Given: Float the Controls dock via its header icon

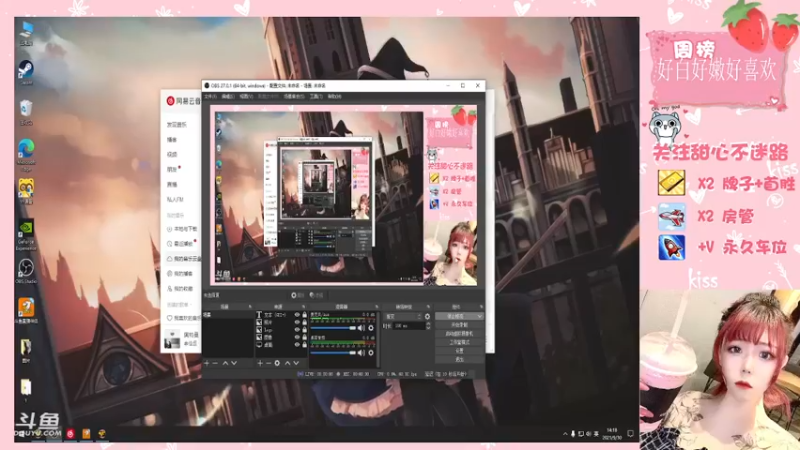Looking at the screenshot, I should (481, 307).
